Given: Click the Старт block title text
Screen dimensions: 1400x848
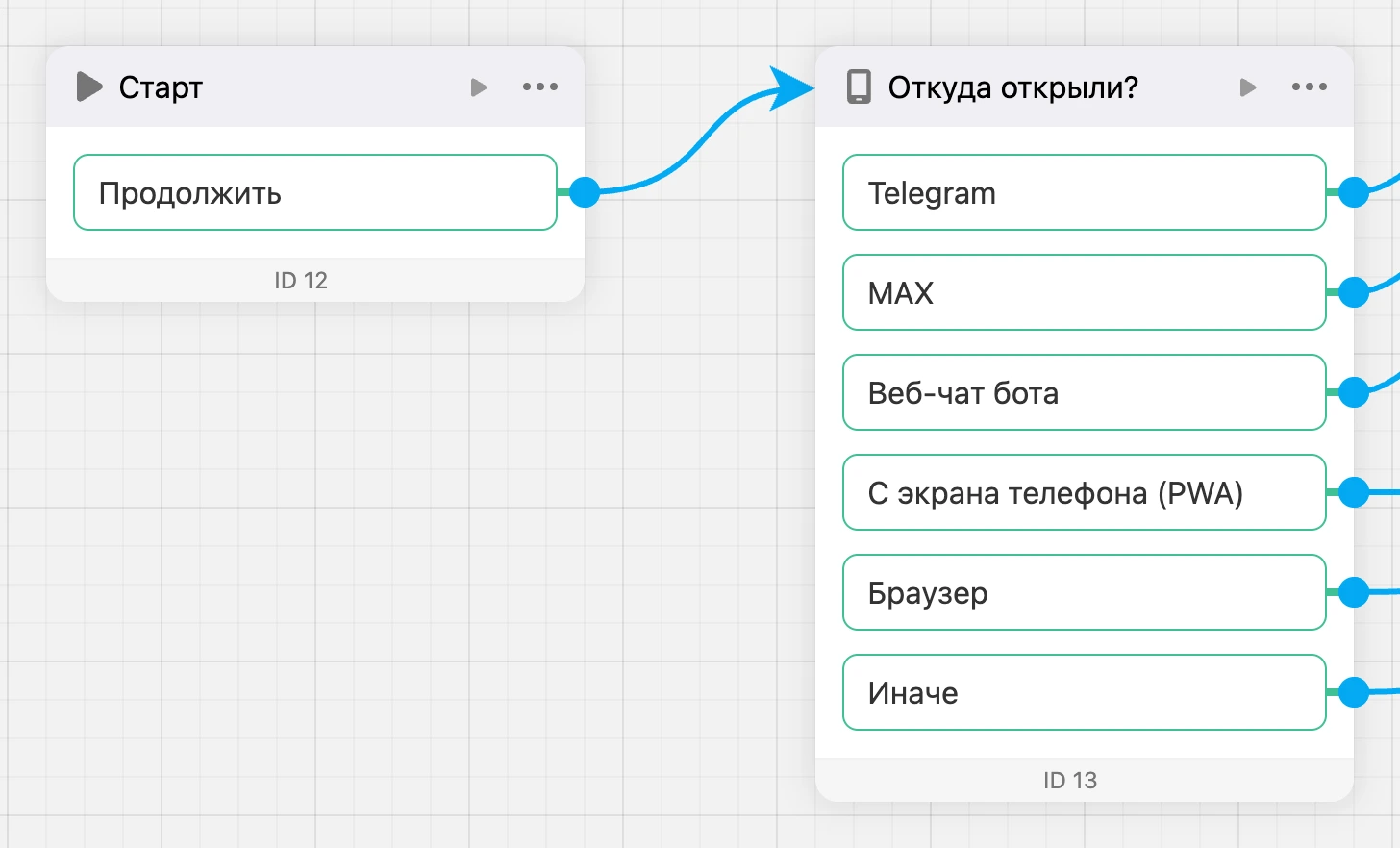Looking at the screenshot, I should pos(161,87).
